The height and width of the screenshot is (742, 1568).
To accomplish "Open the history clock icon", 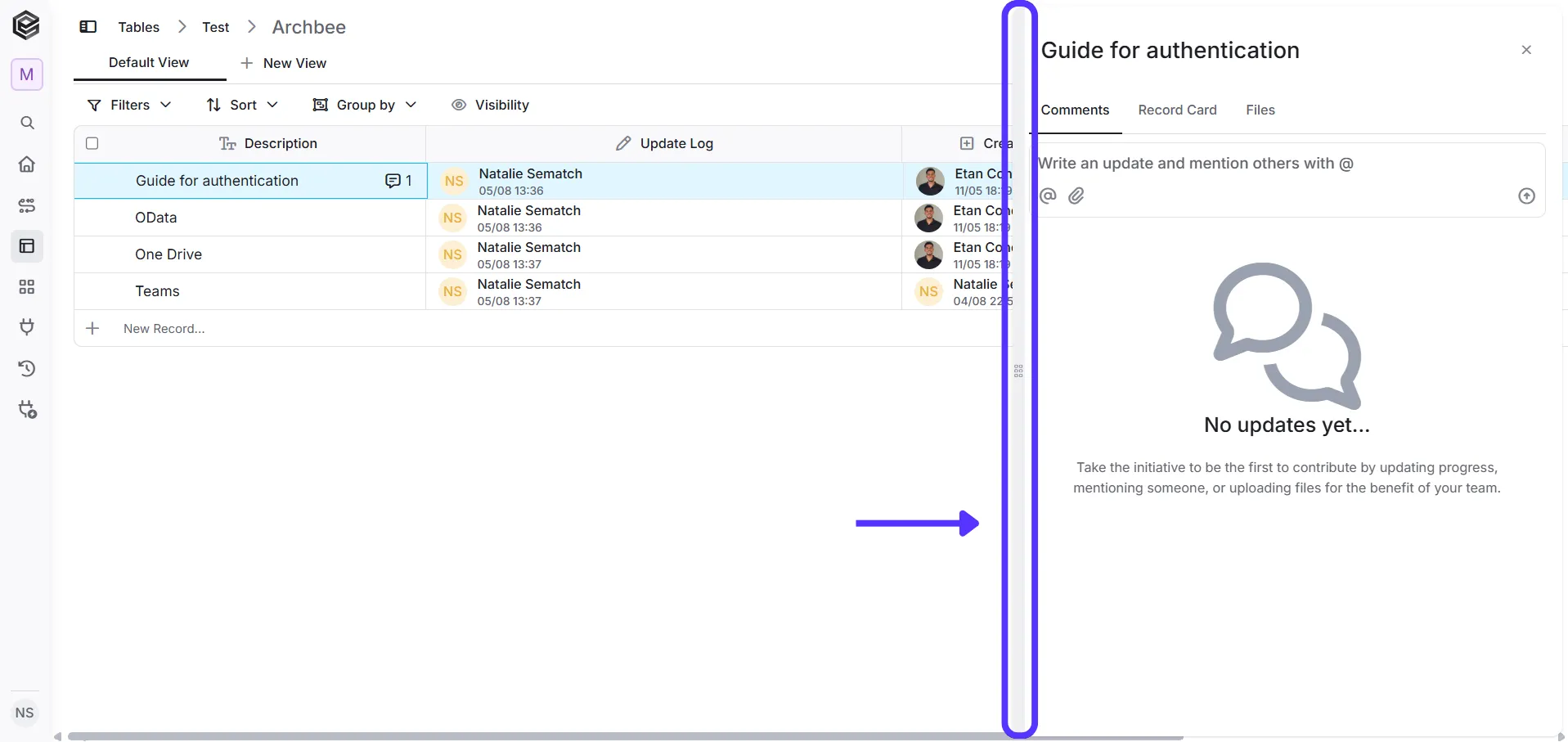I will click(x=27, y=369).
